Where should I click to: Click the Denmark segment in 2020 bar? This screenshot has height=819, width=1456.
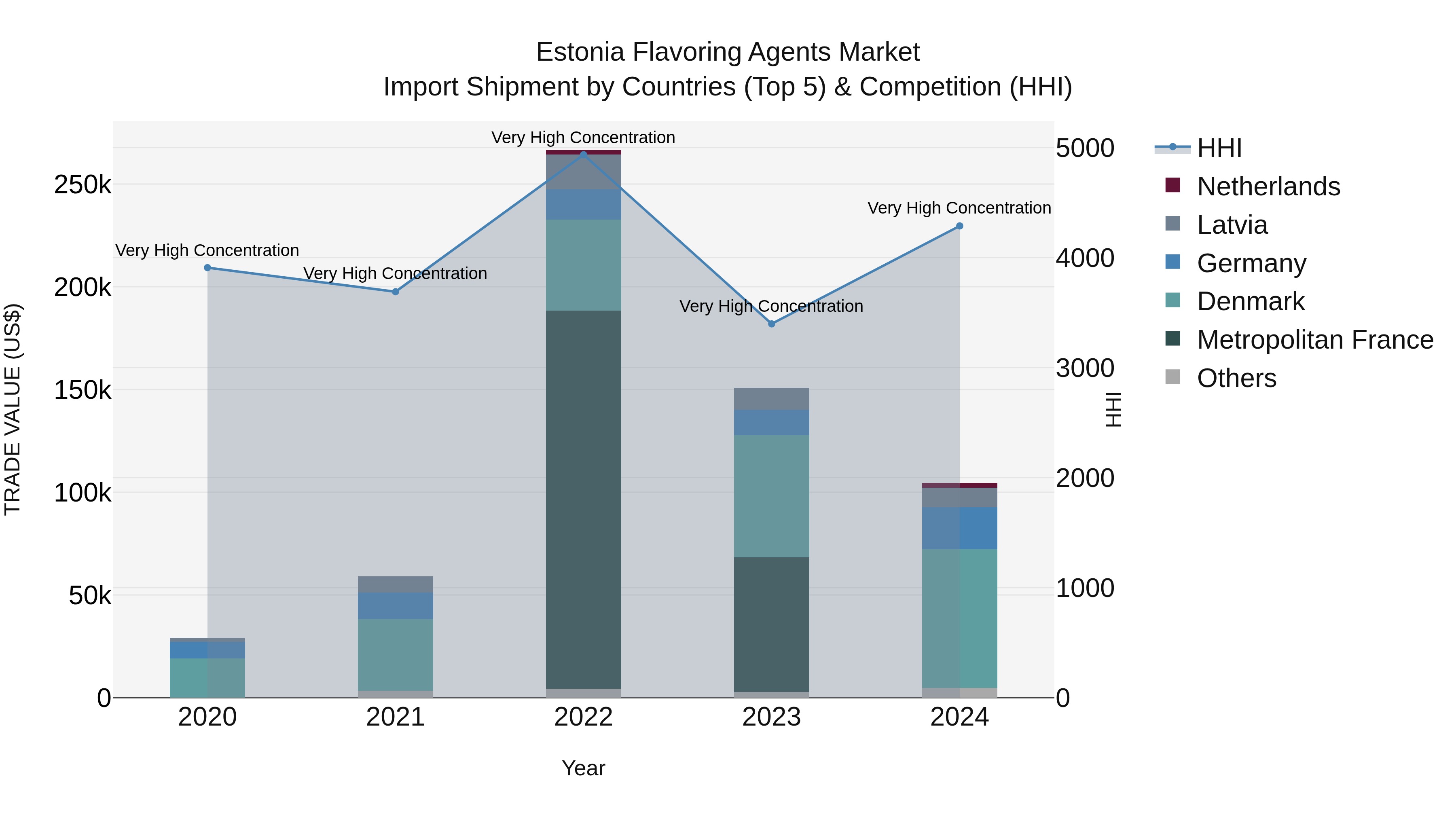[207, 678]
